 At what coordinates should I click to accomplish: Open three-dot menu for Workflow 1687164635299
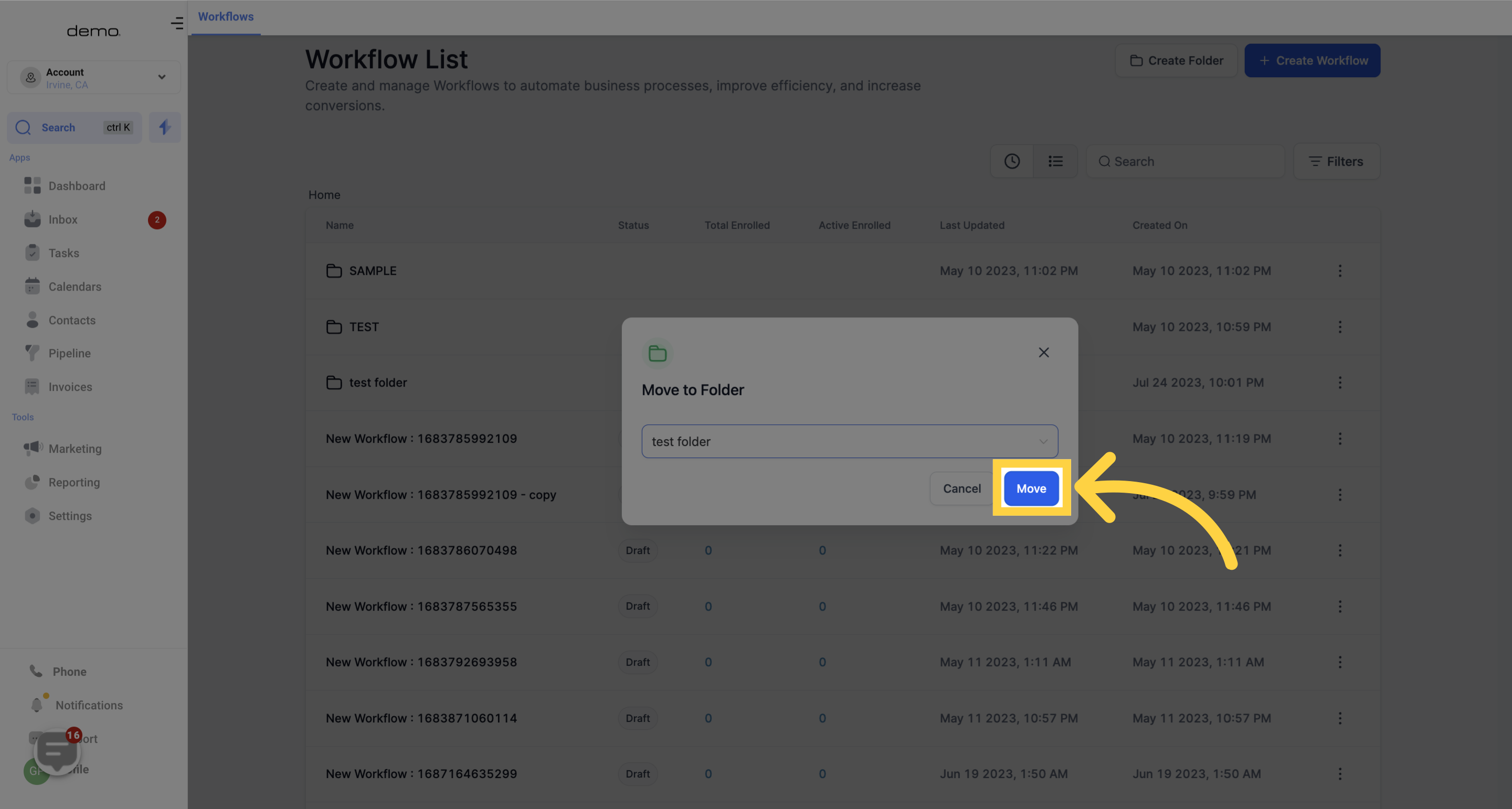pos(1339,774)
